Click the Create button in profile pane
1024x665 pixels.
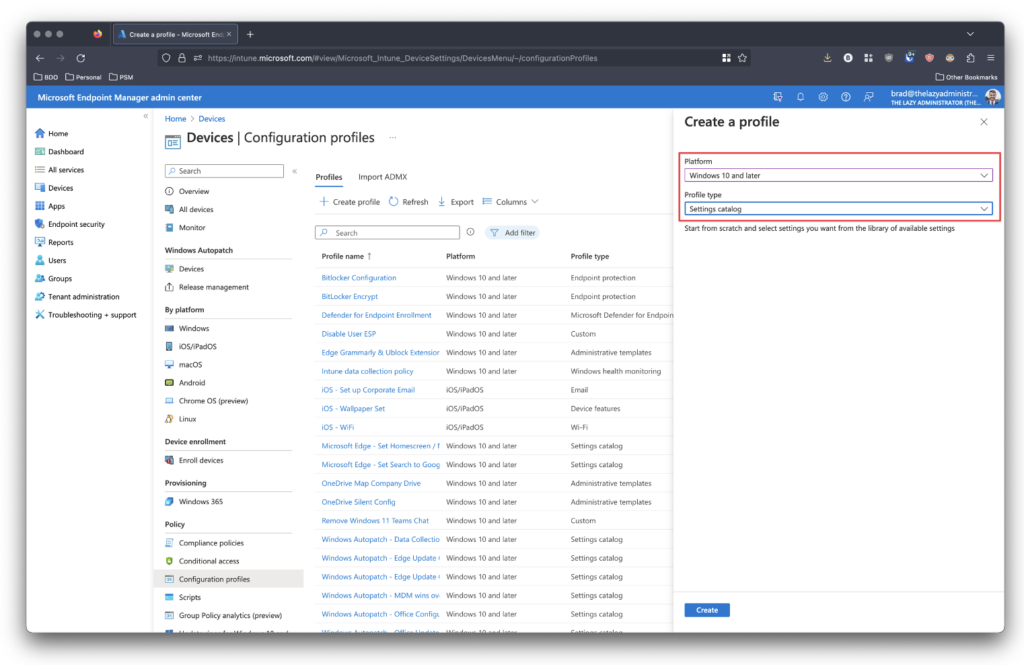tap(707, 610)
